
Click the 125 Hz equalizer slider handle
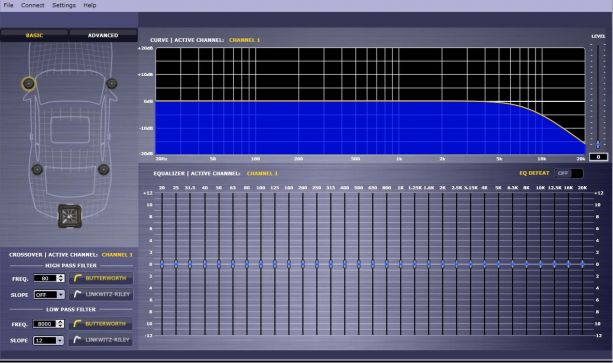pyautogui.click(x=275, y=265)
